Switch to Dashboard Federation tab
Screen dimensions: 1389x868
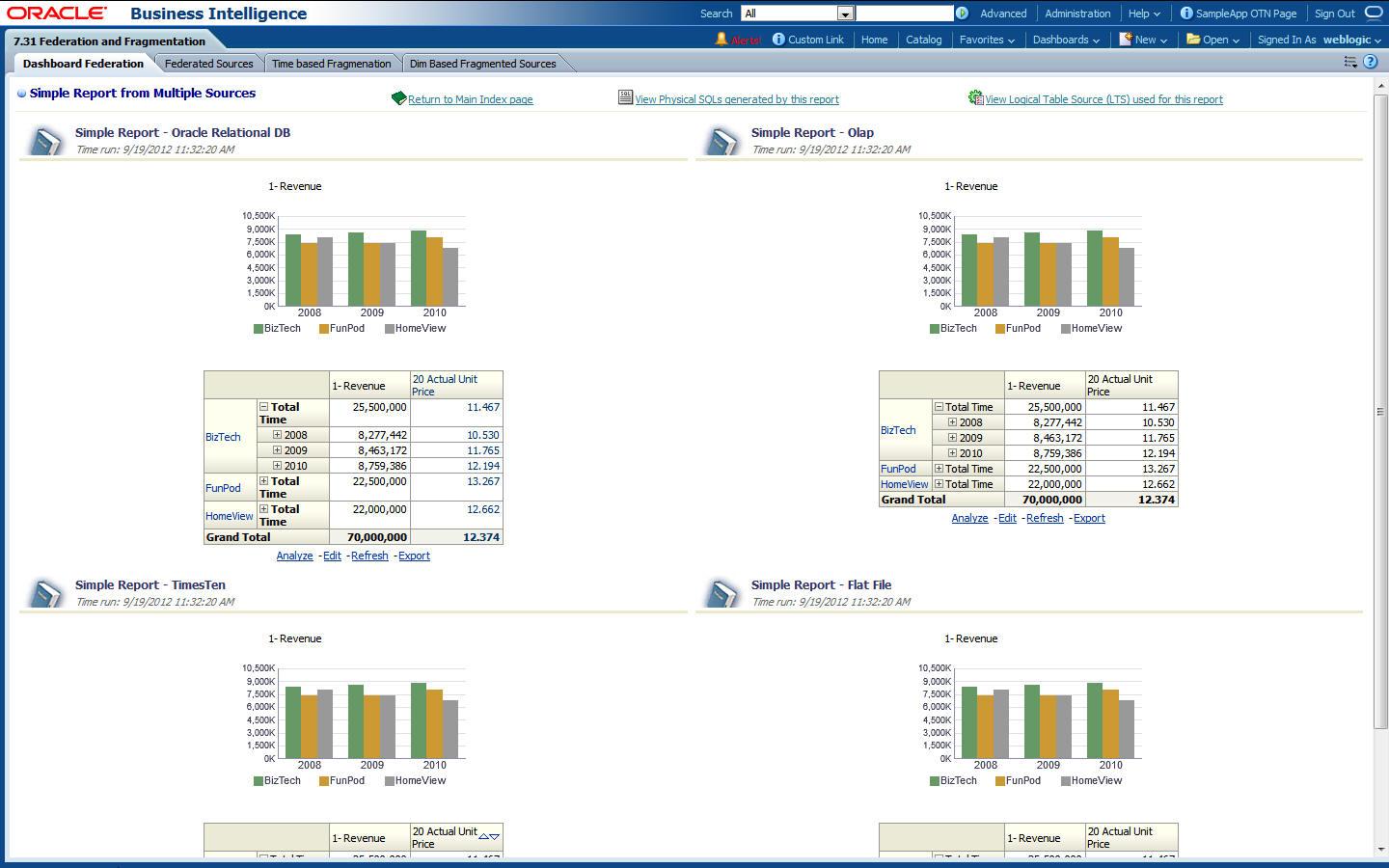click(83, 64)
